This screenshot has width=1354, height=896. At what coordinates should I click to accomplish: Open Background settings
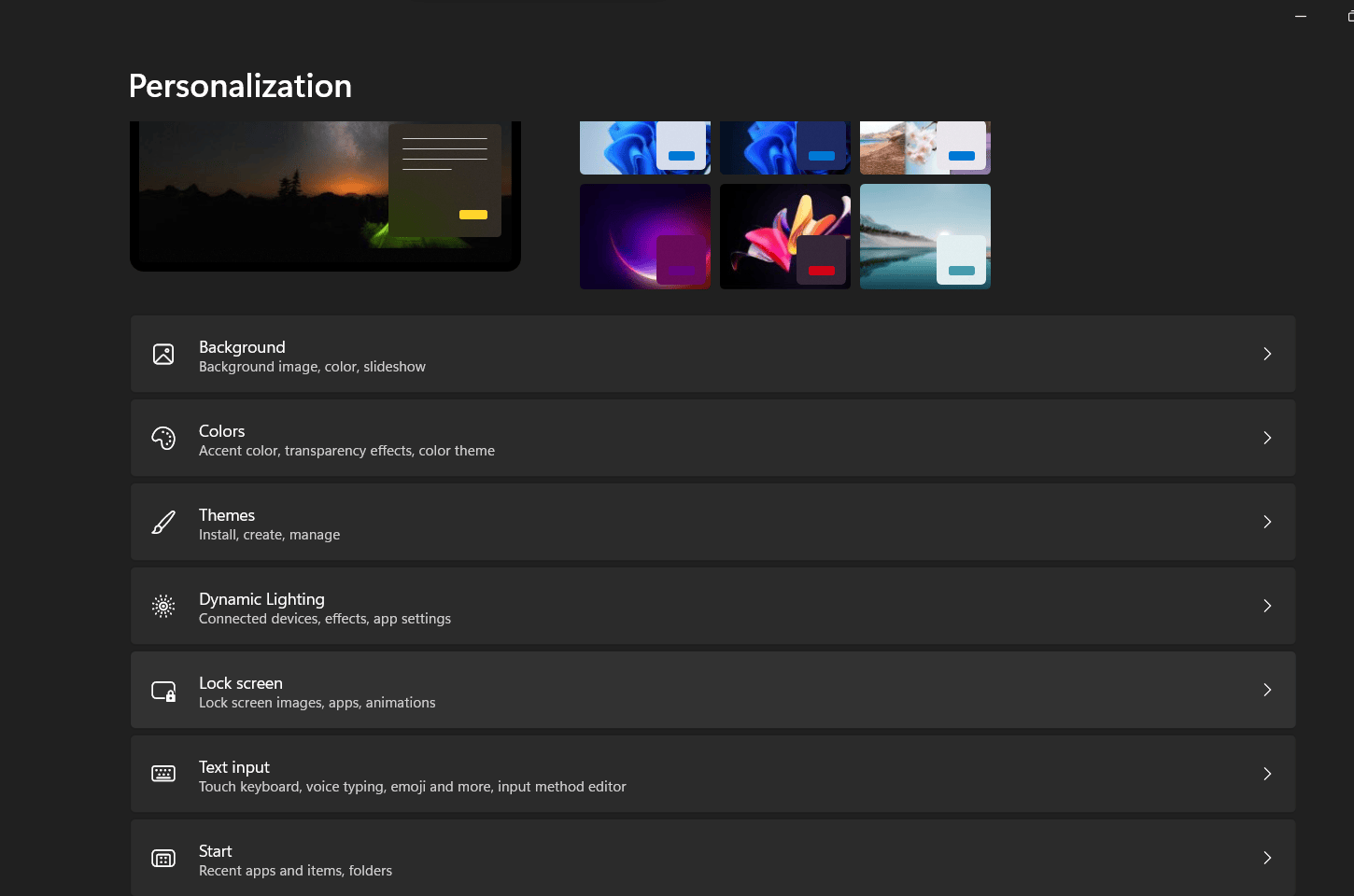[x=654, y=354]
